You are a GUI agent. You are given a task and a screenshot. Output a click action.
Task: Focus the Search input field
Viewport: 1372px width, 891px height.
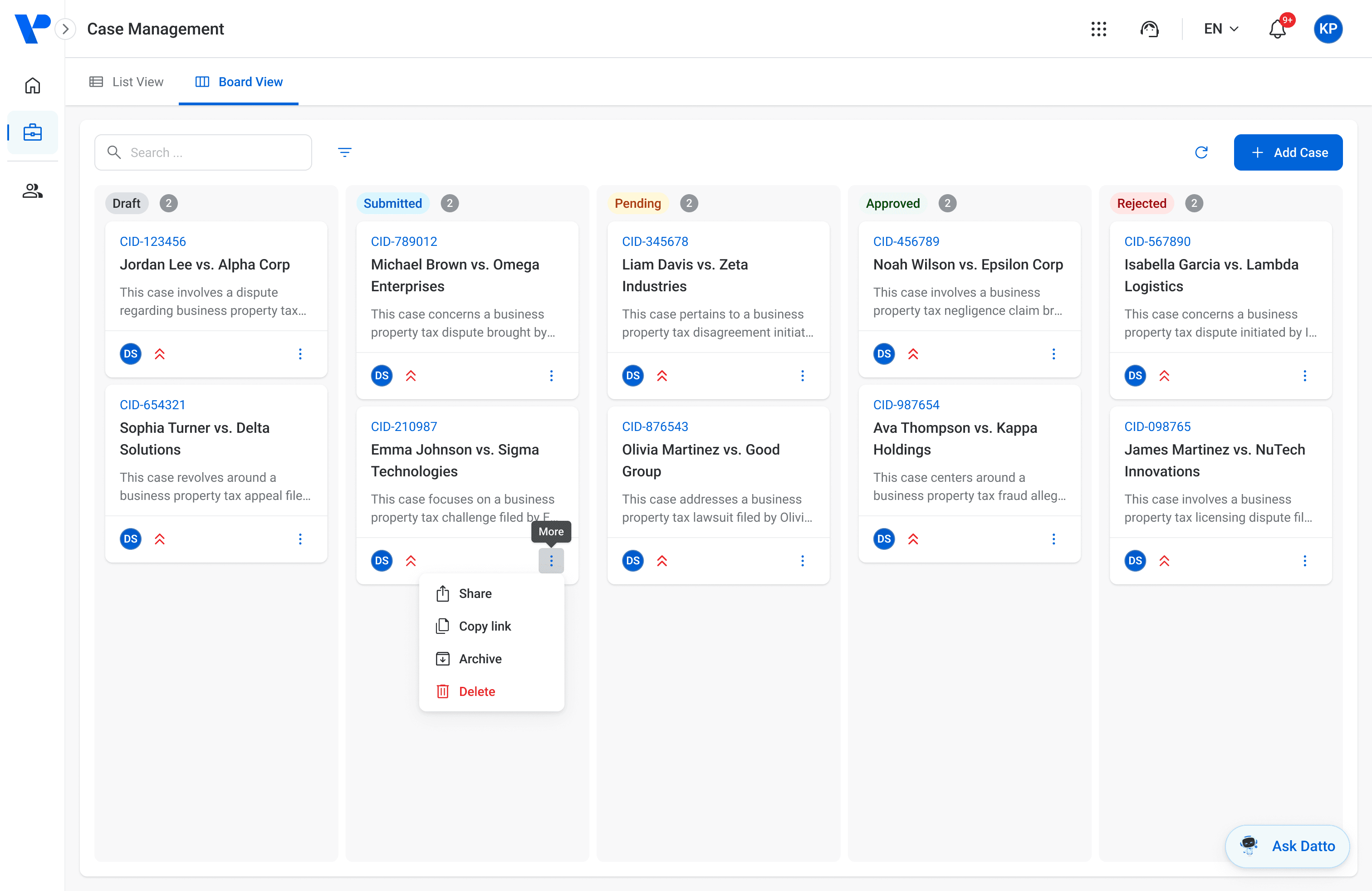pyautogui.click(x=213, y=152)
